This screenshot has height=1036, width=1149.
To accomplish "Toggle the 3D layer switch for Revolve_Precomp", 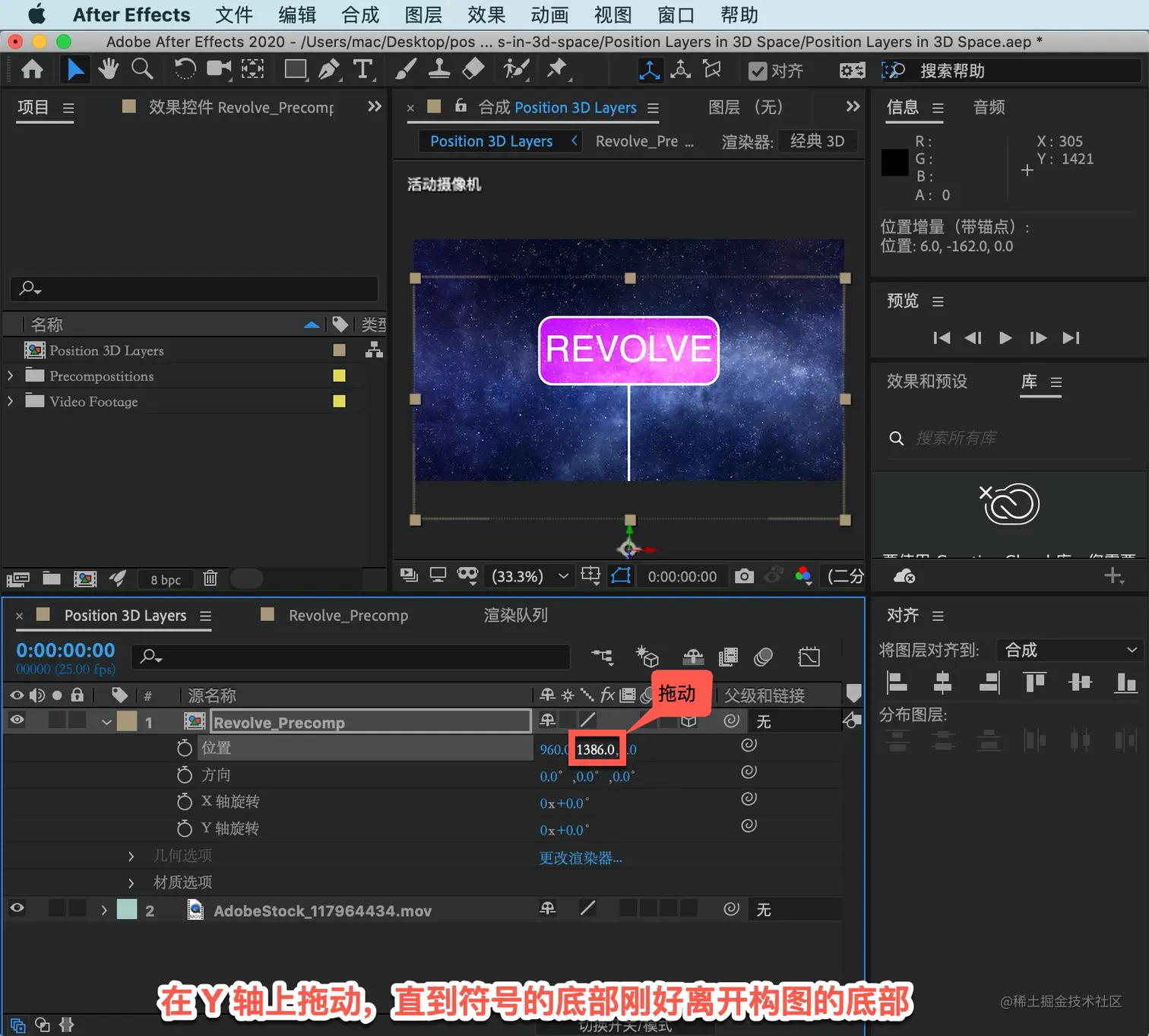I will (688, 721).
